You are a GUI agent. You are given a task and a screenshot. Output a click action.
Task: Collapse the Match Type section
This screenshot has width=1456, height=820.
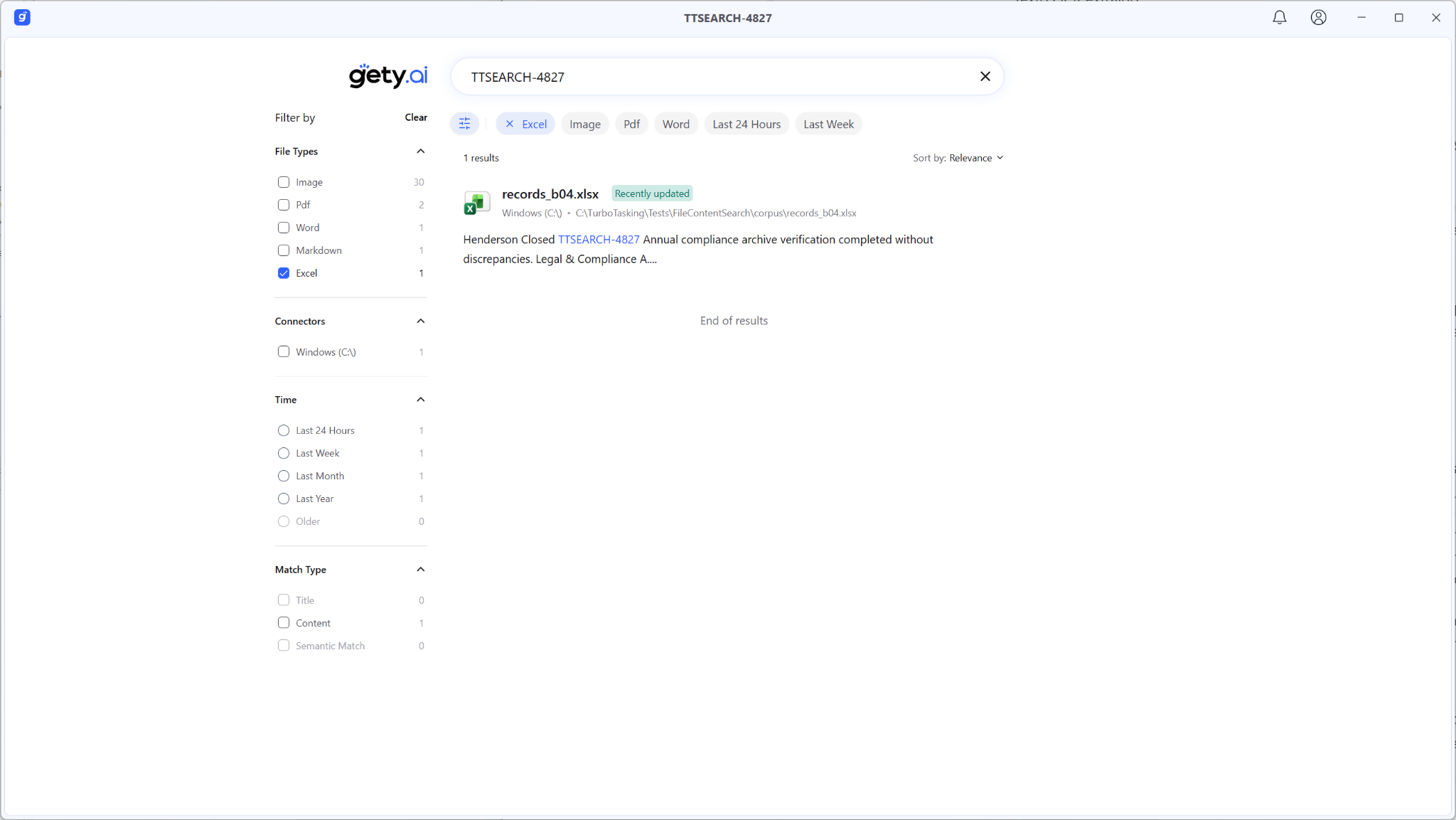421,570
